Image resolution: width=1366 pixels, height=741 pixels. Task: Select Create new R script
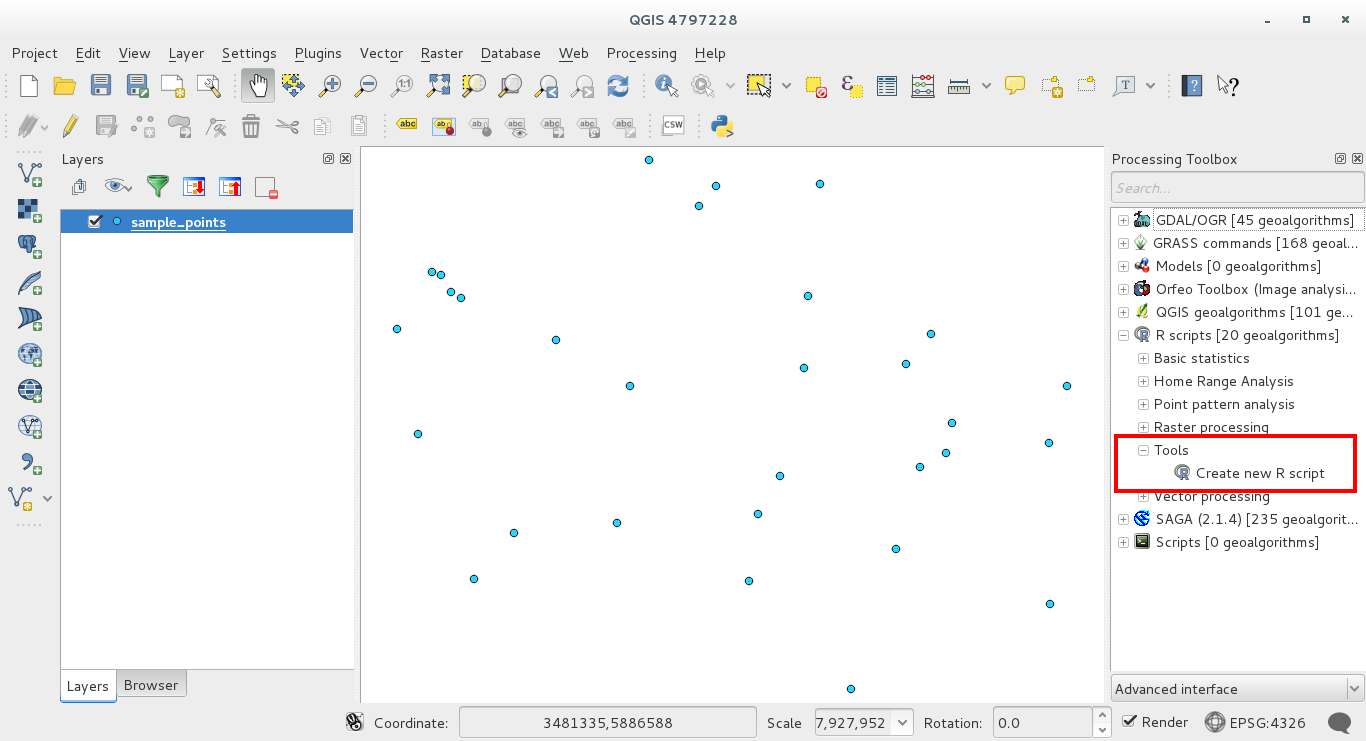(1259, 473)
